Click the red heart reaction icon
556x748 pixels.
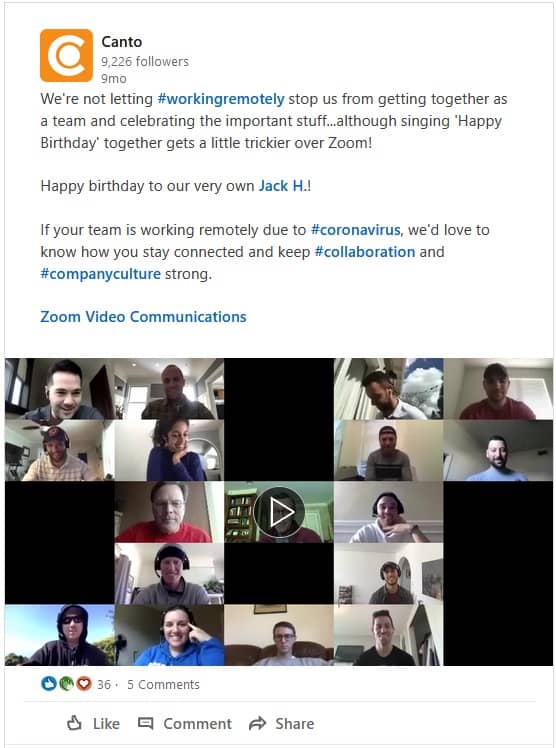[x=84, y=684]
